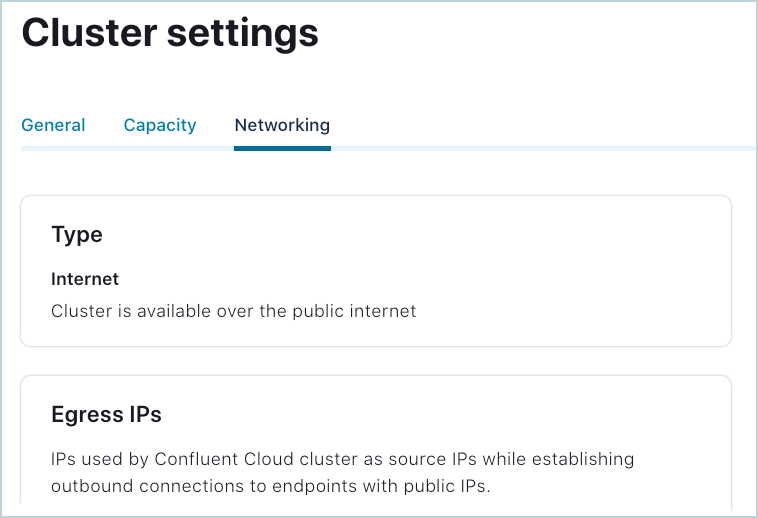Click the public internet availability description
The height and width of the screenshot is (518, 758).
pos(233,311)
